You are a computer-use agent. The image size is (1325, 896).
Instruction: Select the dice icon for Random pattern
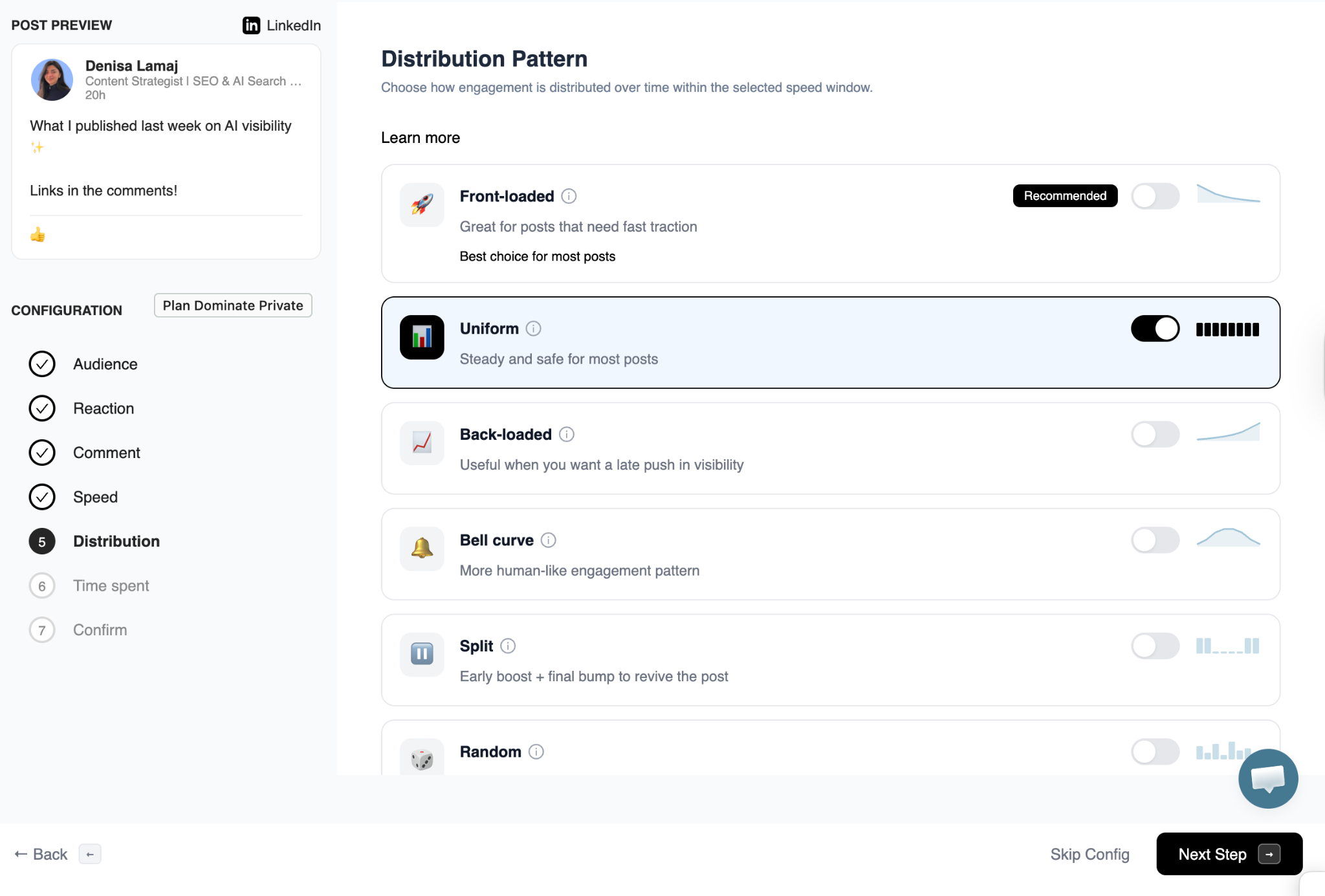point(421,757)
